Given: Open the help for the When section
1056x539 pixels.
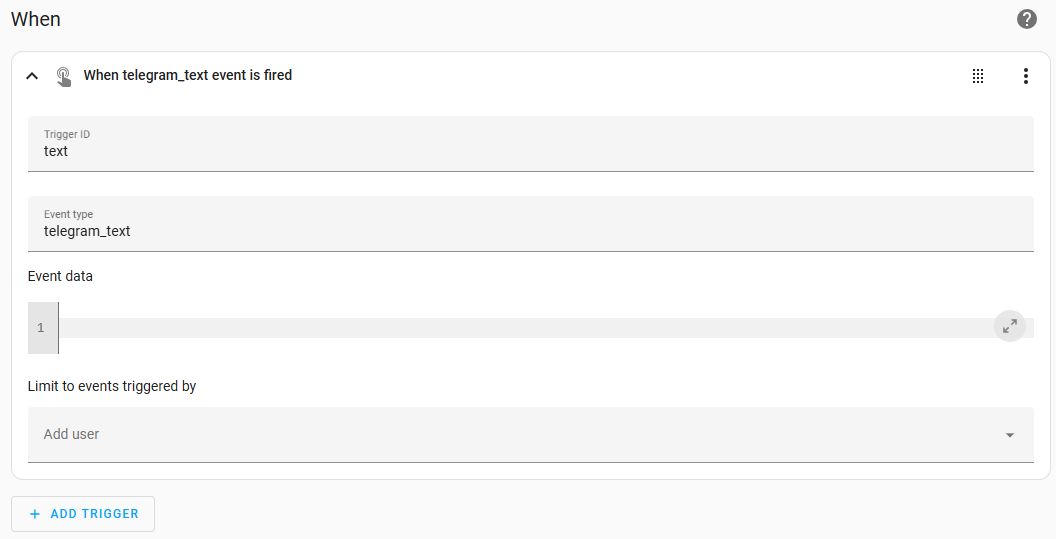Looking at the screenshot, I should pyautogui.click(x=1026, y=19).
